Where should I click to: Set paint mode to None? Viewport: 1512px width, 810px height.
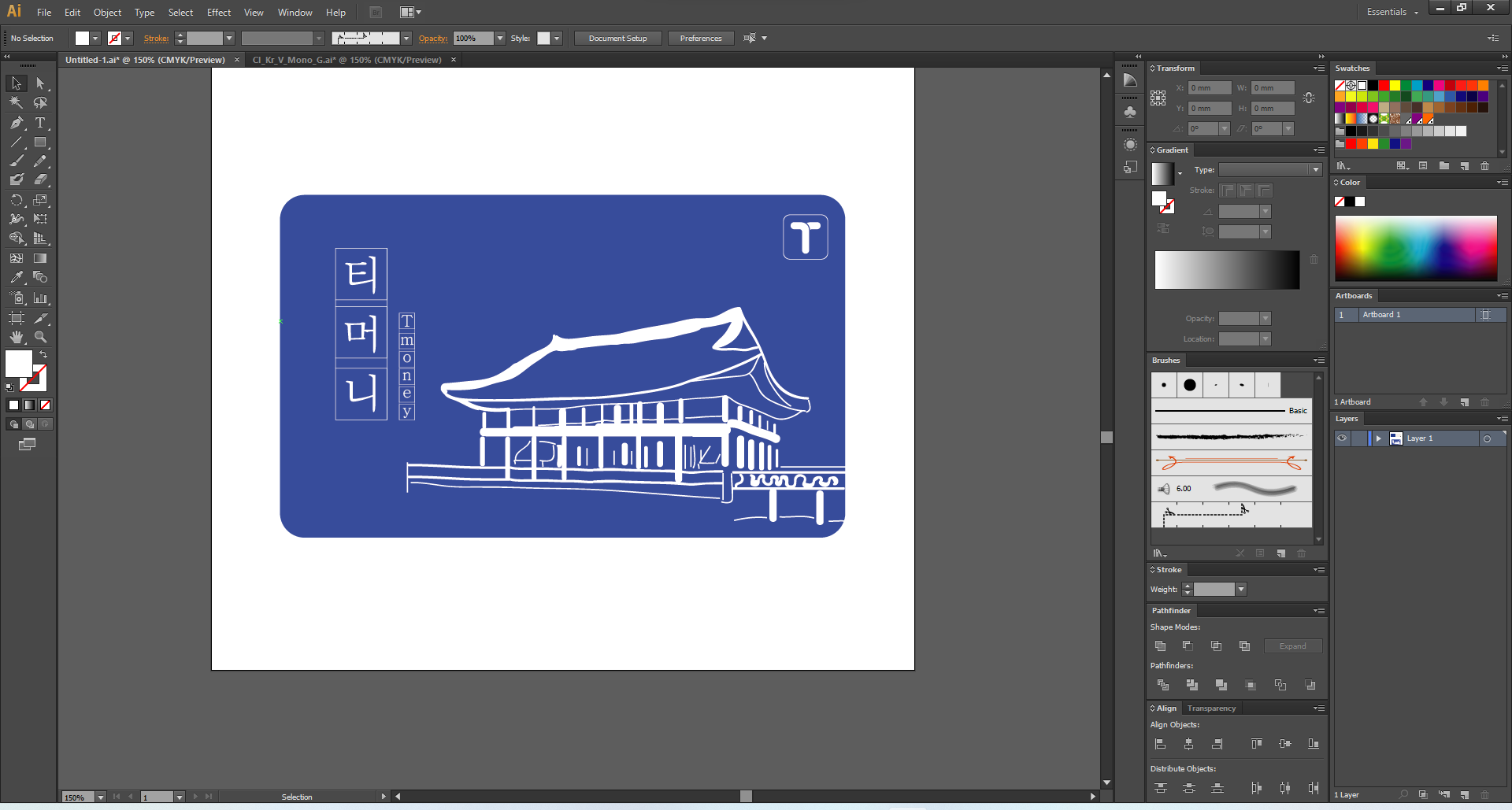[x=45, y=405]
